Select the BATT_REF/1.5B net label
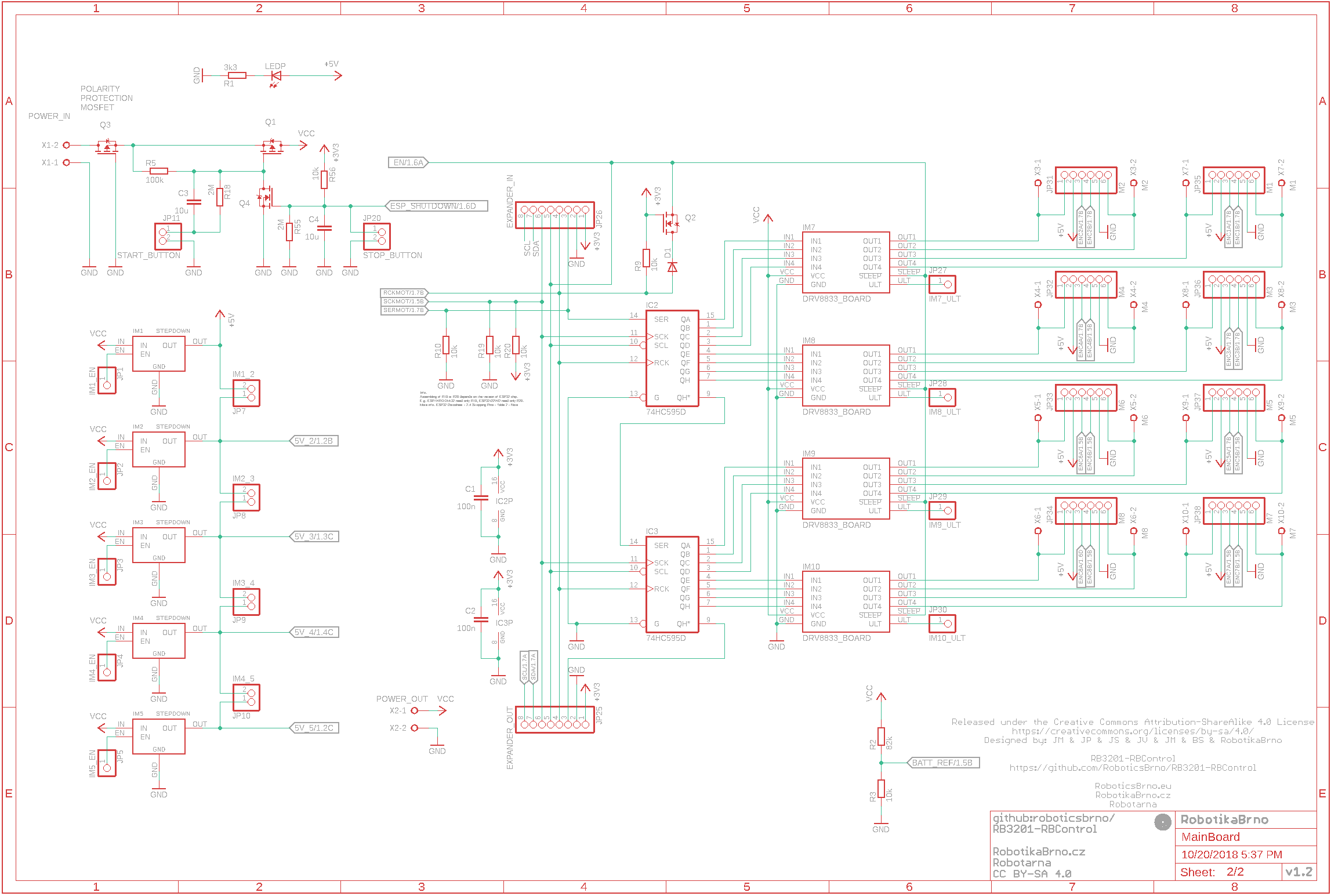 click(942, 763)
